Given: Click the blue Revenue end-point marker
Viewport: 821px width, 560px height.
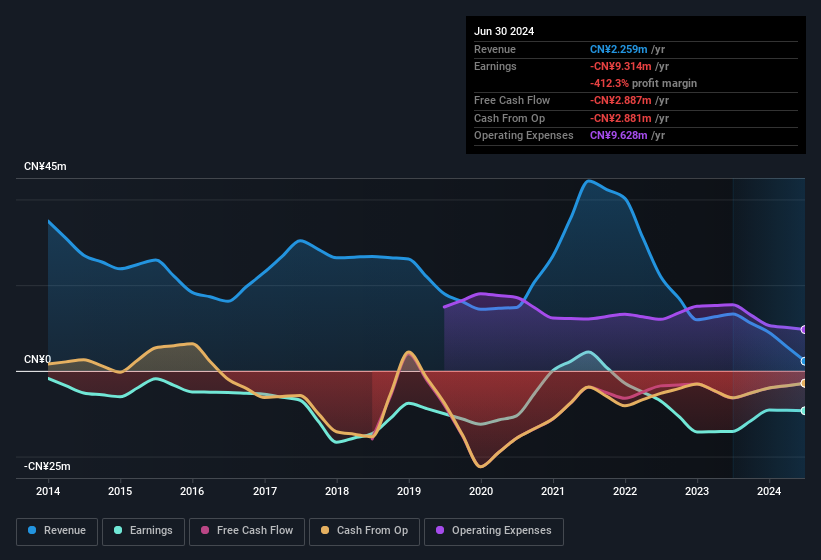Looking at the screenshot, I should click(804, 361).
